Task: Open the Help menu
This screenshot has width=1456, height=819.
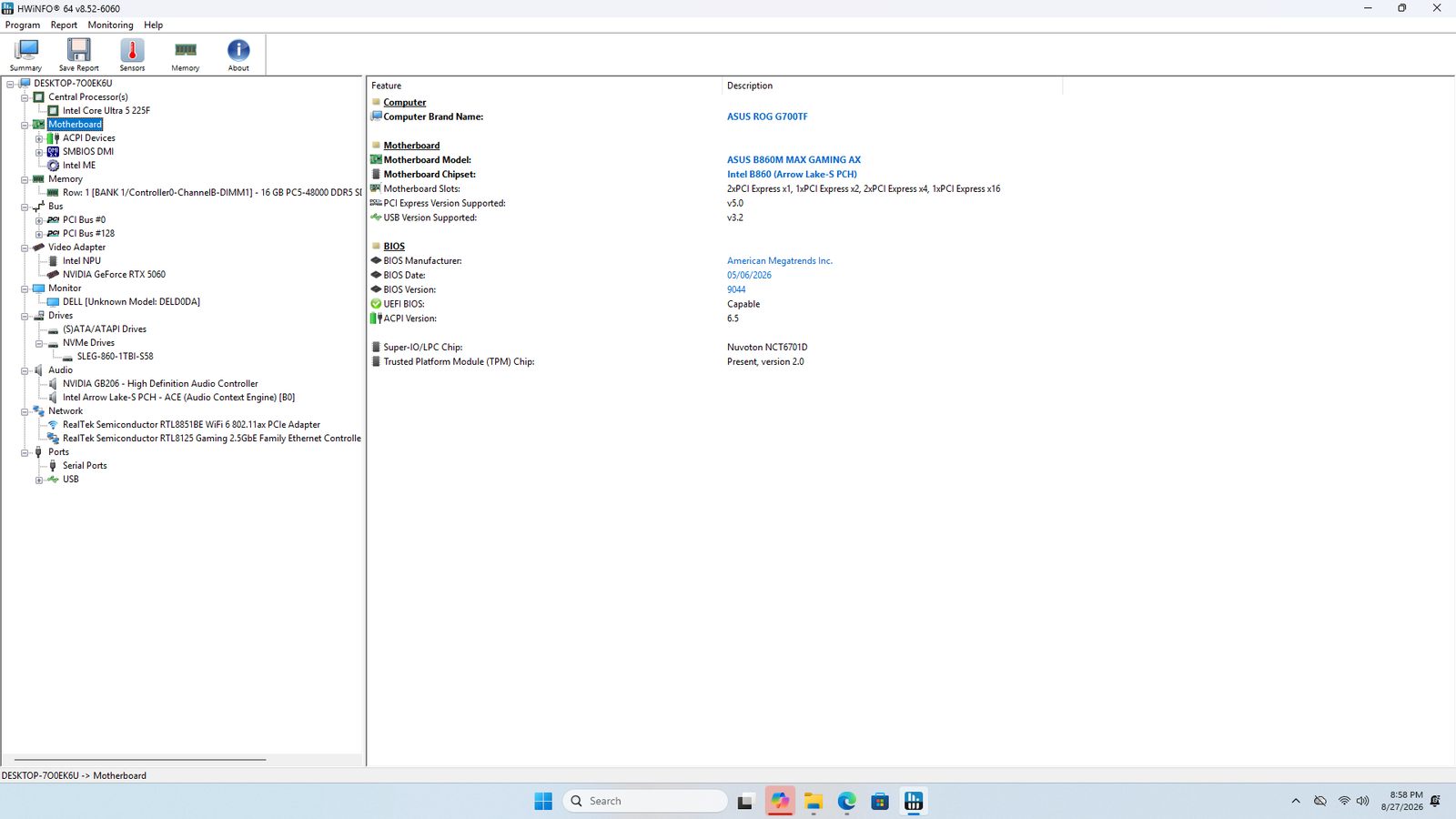Action: [154, 25]
